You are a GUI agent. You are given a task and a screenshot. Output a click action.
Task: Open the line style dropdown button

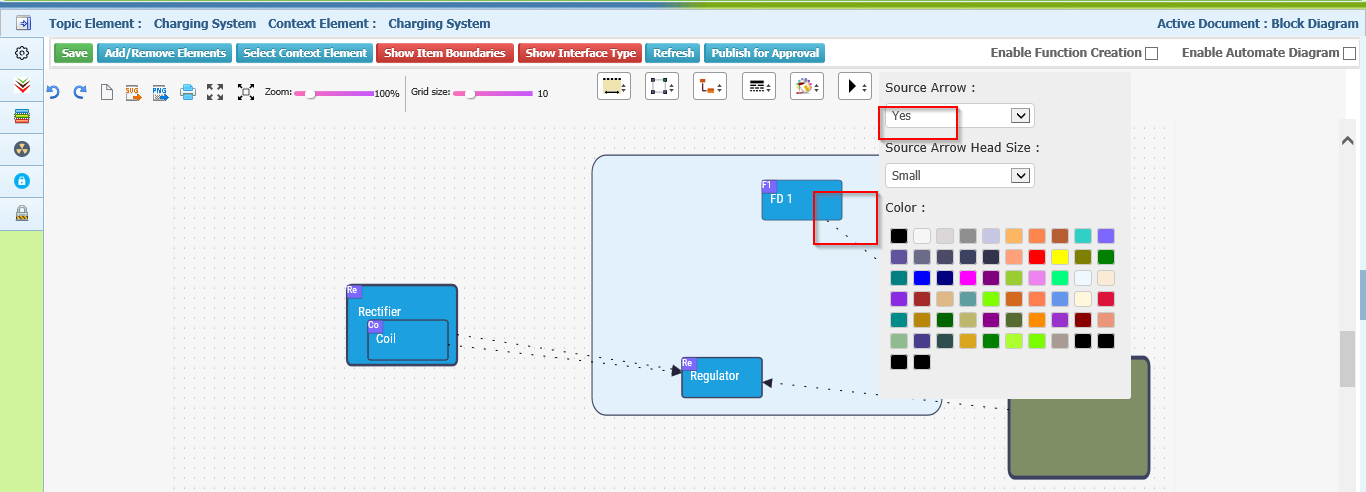coord(759,87)
